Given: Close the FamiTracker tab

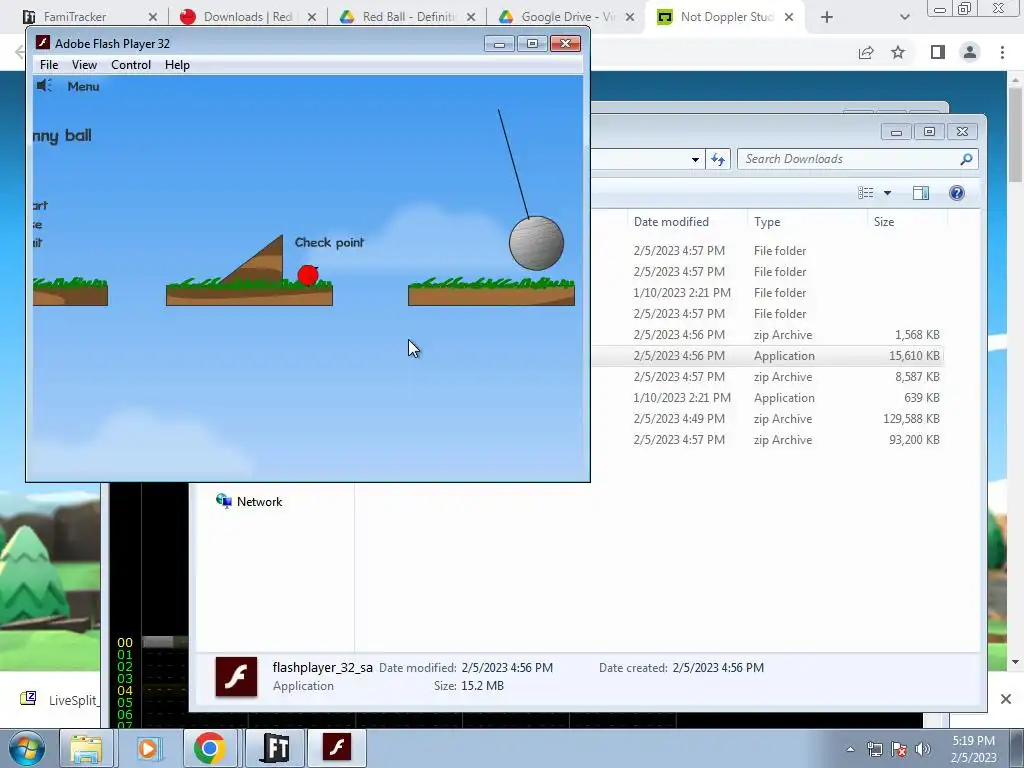Looking at the screenshot, I should click(153, 17).
